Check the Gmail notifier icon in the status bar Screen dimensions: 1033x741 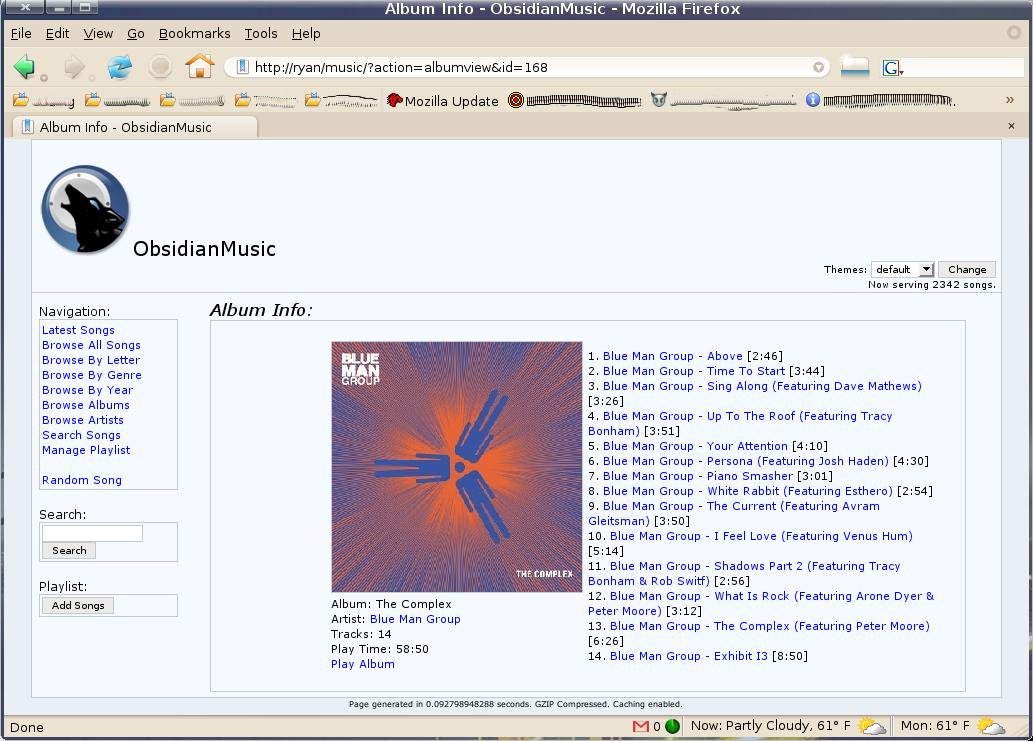[640, 726]
